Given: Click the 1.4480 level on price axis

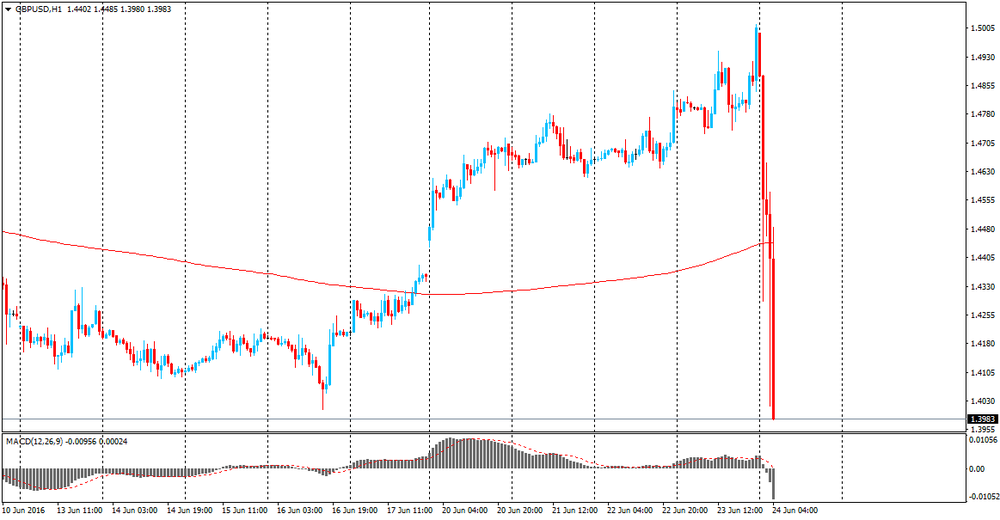Looking at the screenshot, I should 981,228.
